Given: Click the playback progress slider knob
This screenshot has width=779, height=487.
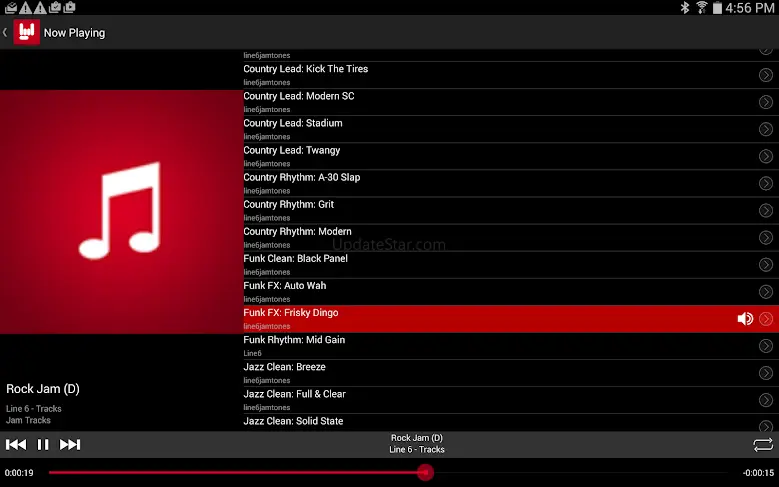Looking at the screenshot, I should (x=425, y=473).
